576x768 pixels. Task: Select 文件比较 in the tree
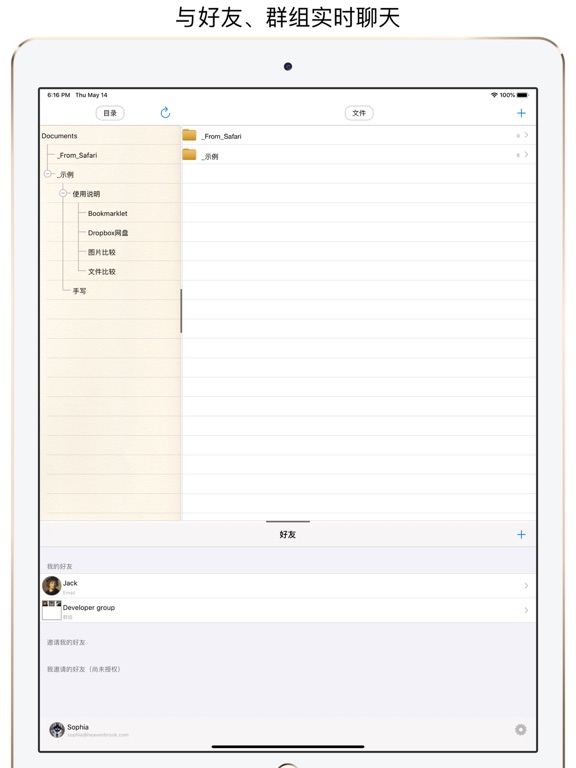[x=102, y=271]
